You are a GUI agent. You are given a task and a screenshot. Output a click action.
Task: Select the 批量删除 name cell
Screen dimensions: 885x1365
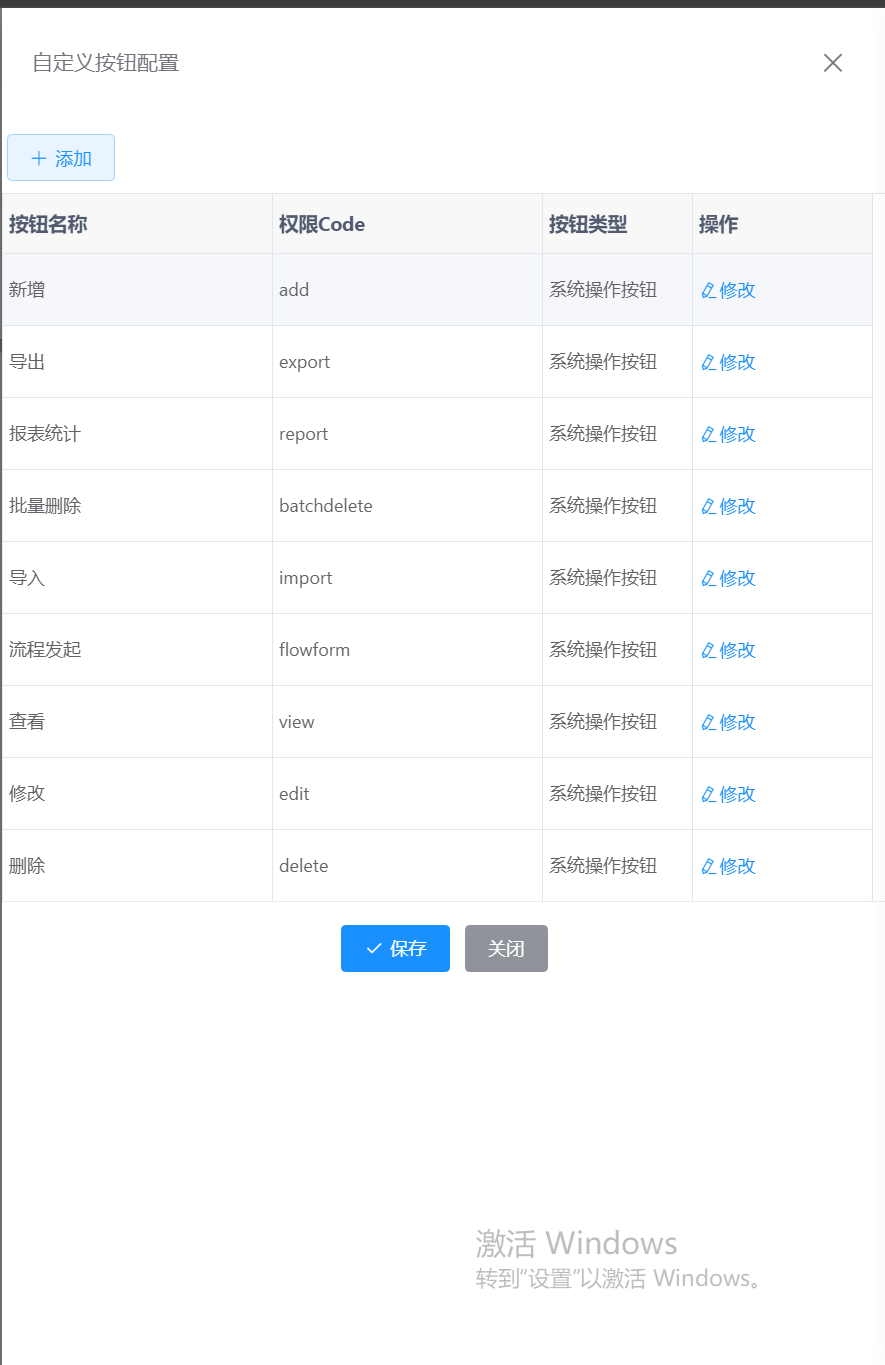[x=45, y=506]
